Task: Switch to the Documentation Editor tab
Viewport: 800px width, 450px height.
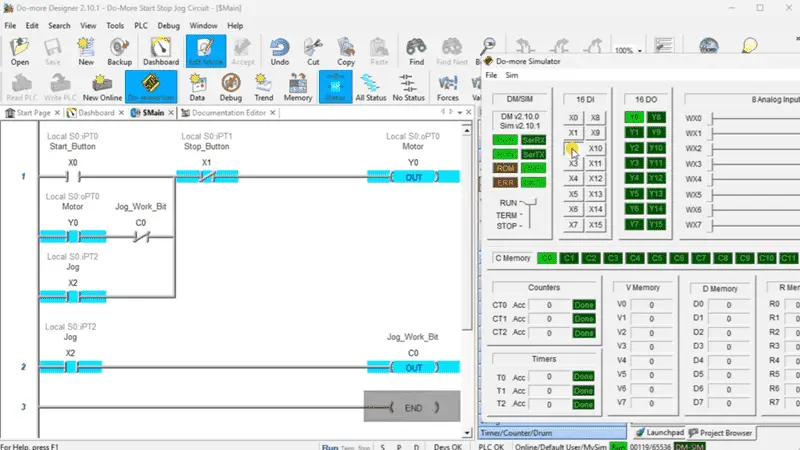Action: coord(229,113)
